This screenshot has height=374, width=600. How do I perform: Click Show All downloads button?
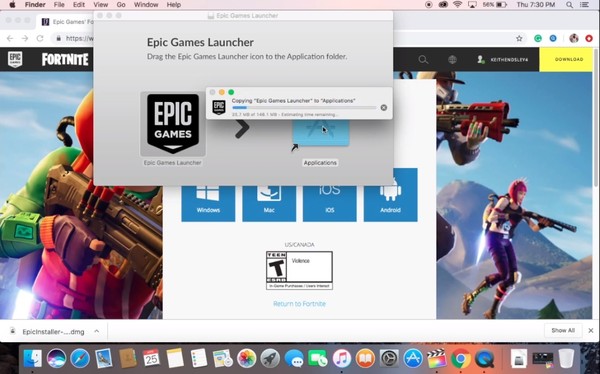[563, 330]
